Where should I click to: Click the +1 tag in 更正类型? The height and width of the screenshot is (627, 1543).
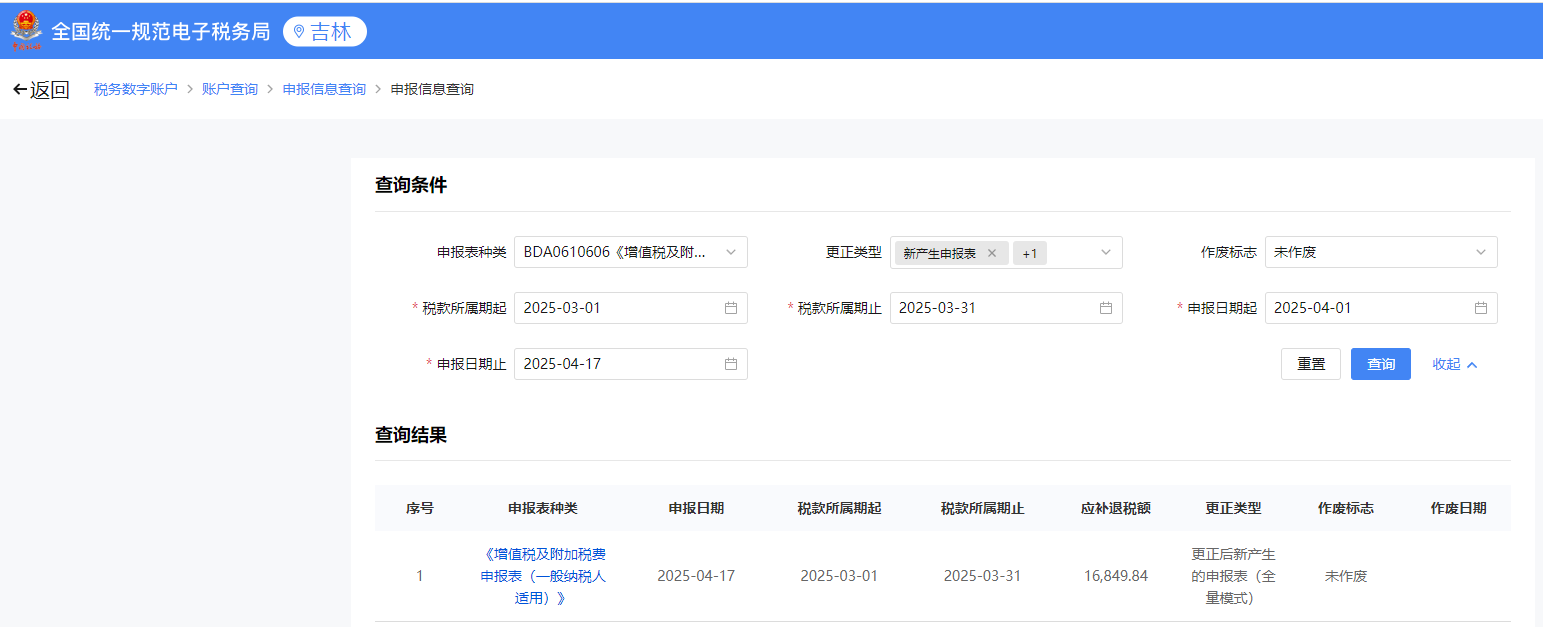point(1030,253)
